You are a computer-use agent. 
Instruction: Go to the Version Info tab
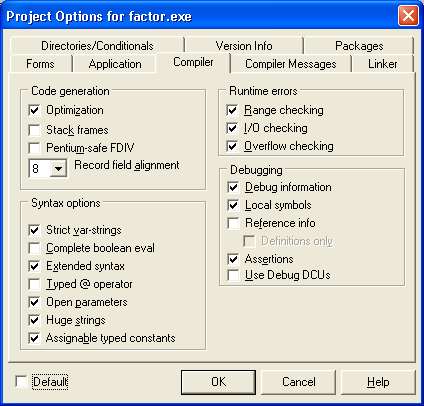tap(244, 46)
